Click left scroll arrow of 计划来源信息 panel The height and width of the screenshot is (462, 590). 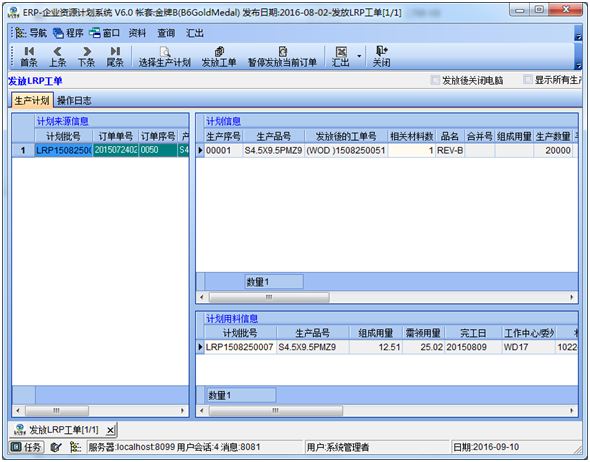tap(18, 410)
